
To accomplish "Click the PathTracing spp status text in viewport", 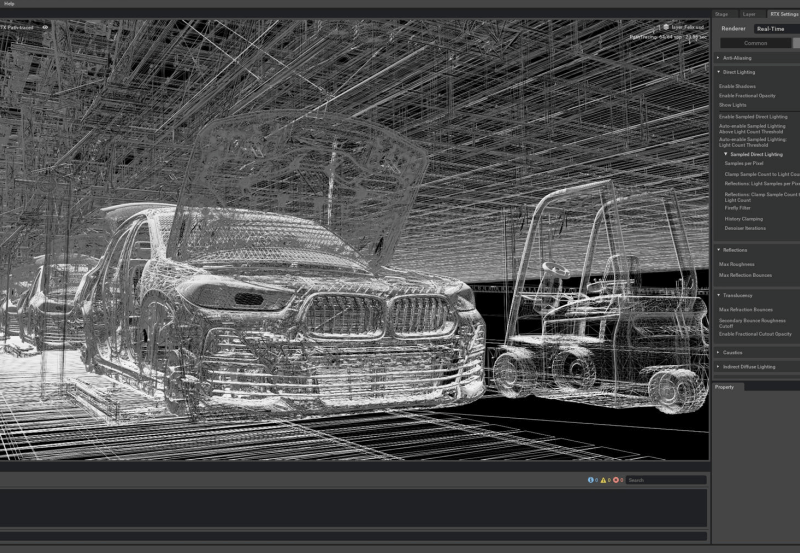I will [668, 37].
